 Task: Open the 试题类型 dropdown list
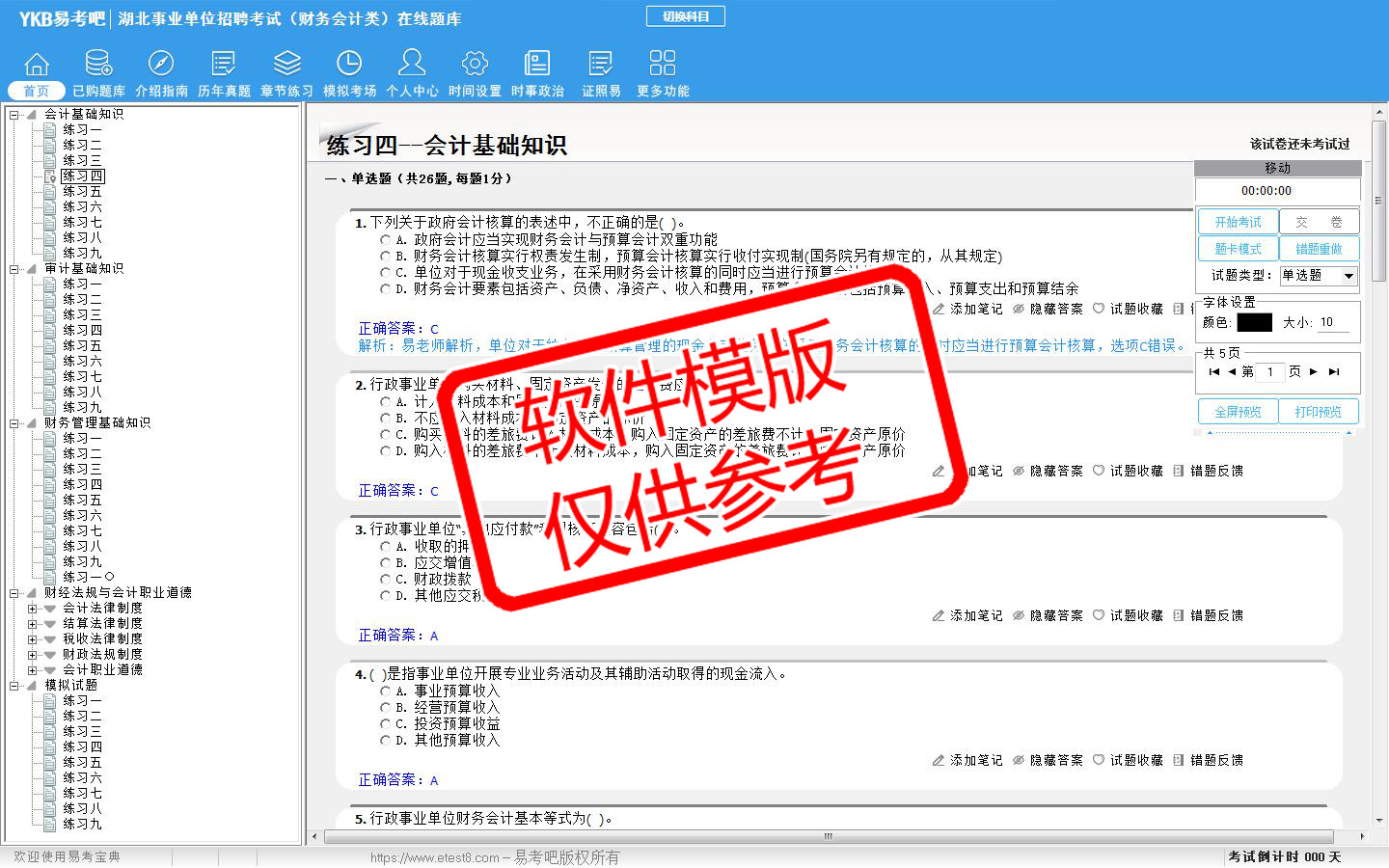(x=1348, y=276)
